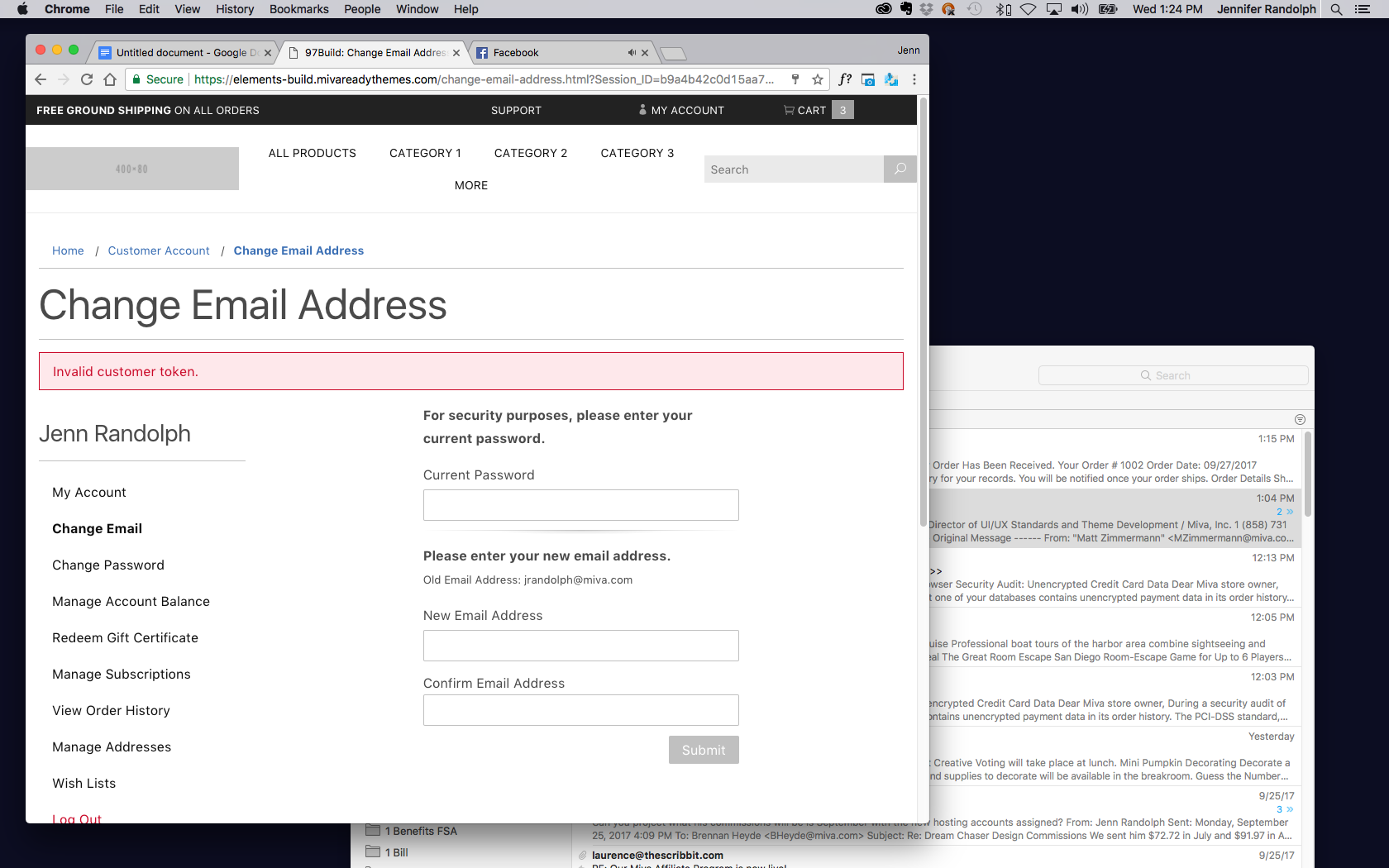Click the blue screenshot capture extension icon

pyautogui.click(x=868, y=79)
